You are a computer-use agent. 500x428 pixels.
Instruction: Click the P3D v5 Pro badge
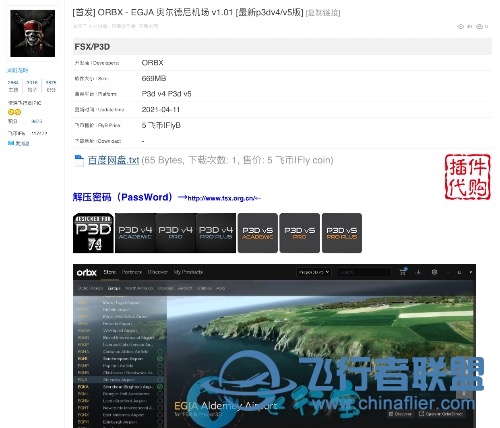pos(300,233)
